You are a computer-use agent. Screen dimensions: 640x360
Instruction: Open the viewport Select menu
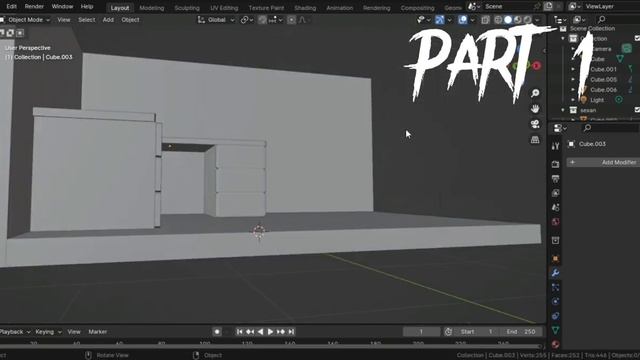point(87,20)
